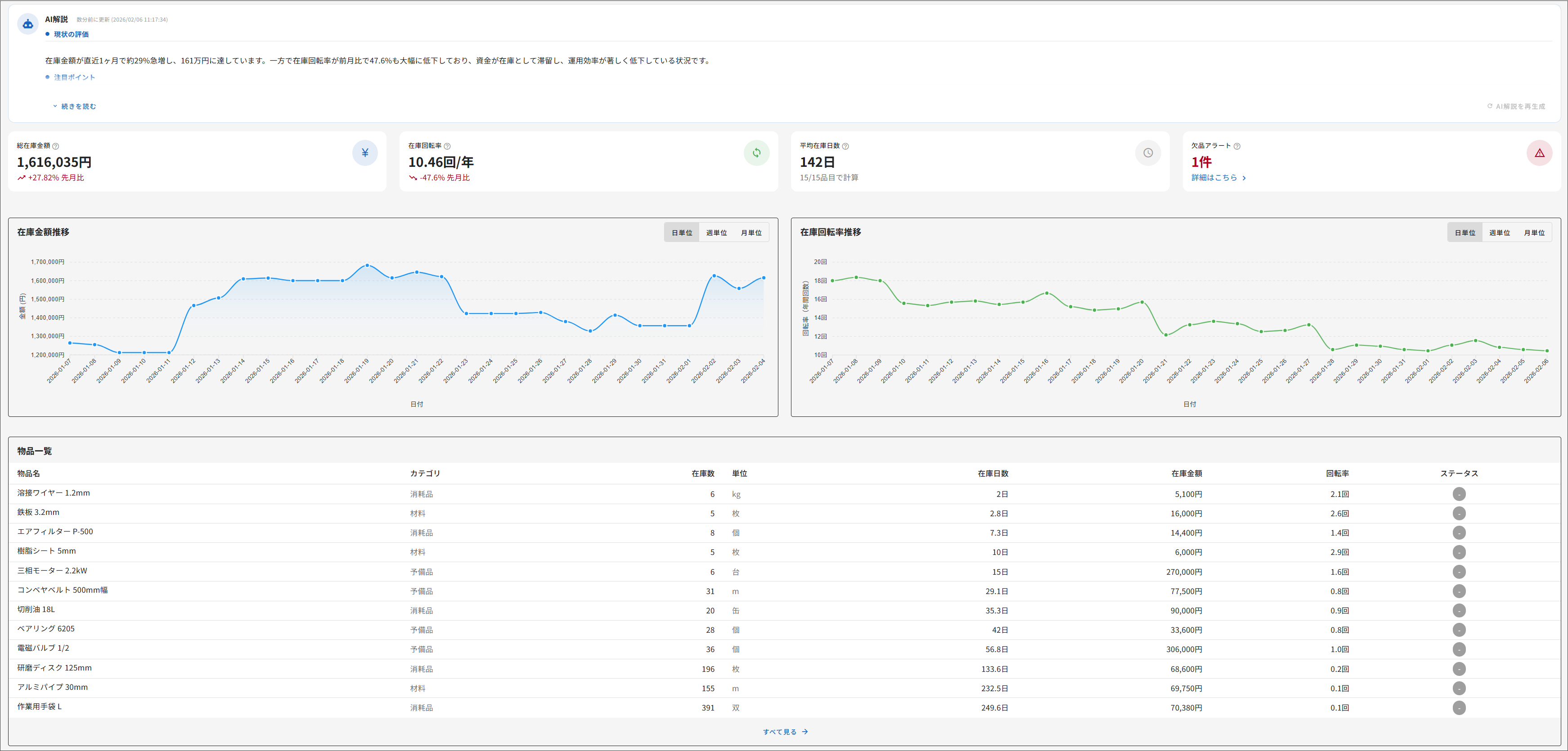Viewport: 1568px width, 751px height.
Task: Select 月単位 tab on 在庫金額推移 chart
Action: point(751,232)
